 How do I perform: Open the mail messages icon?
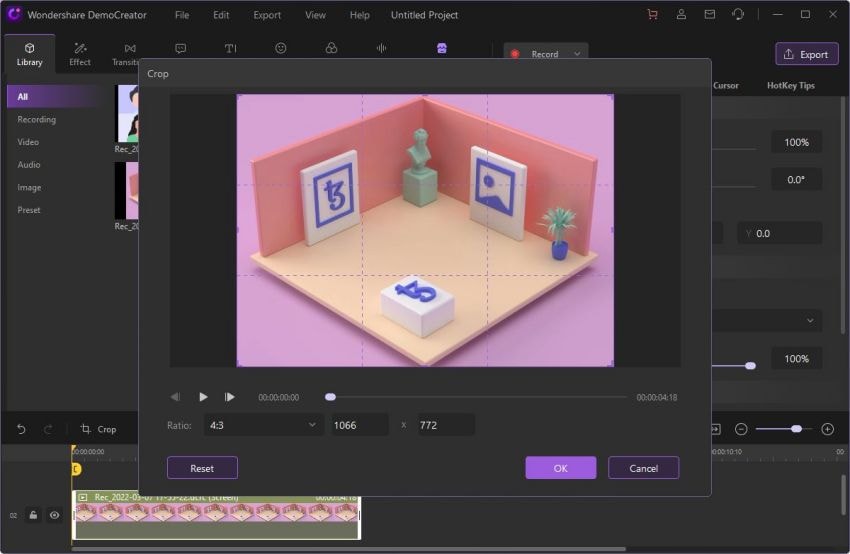710,15
